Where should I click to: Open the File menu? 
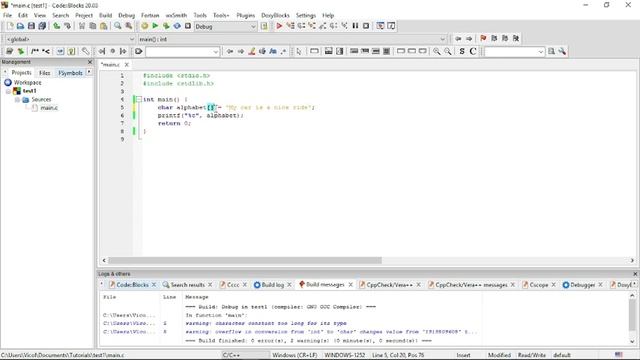[7, 16]
